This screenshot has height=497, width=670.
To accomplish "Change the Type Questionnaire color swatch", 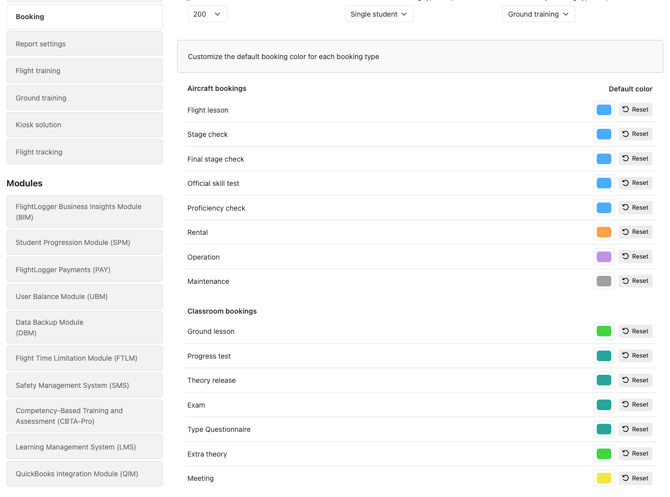I will (604, 429).
